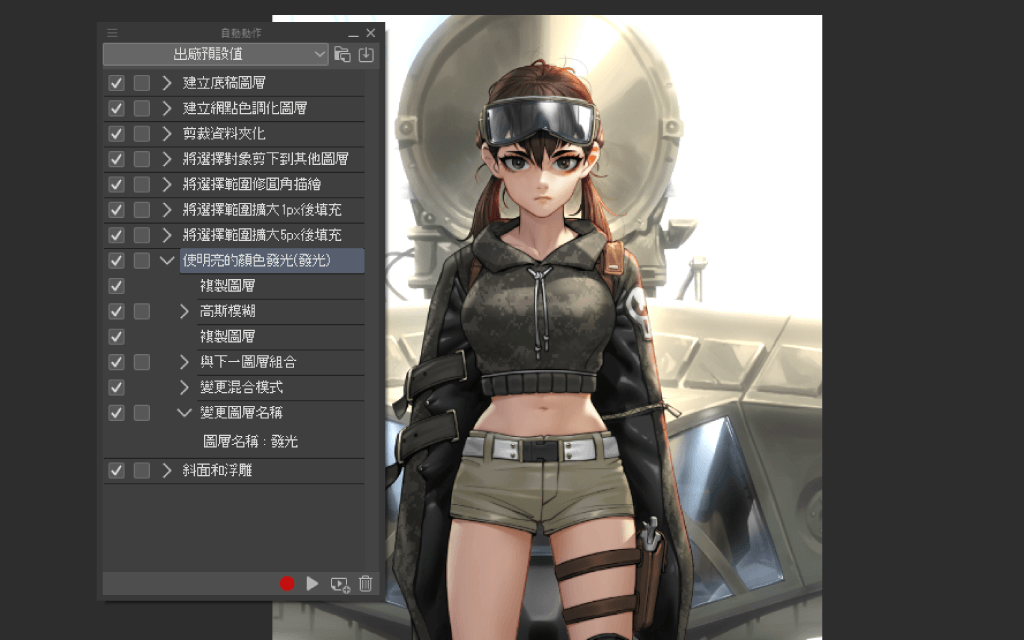Click the delete auto action trash icon
The image size is (1024, 640).
coord(365,584)
